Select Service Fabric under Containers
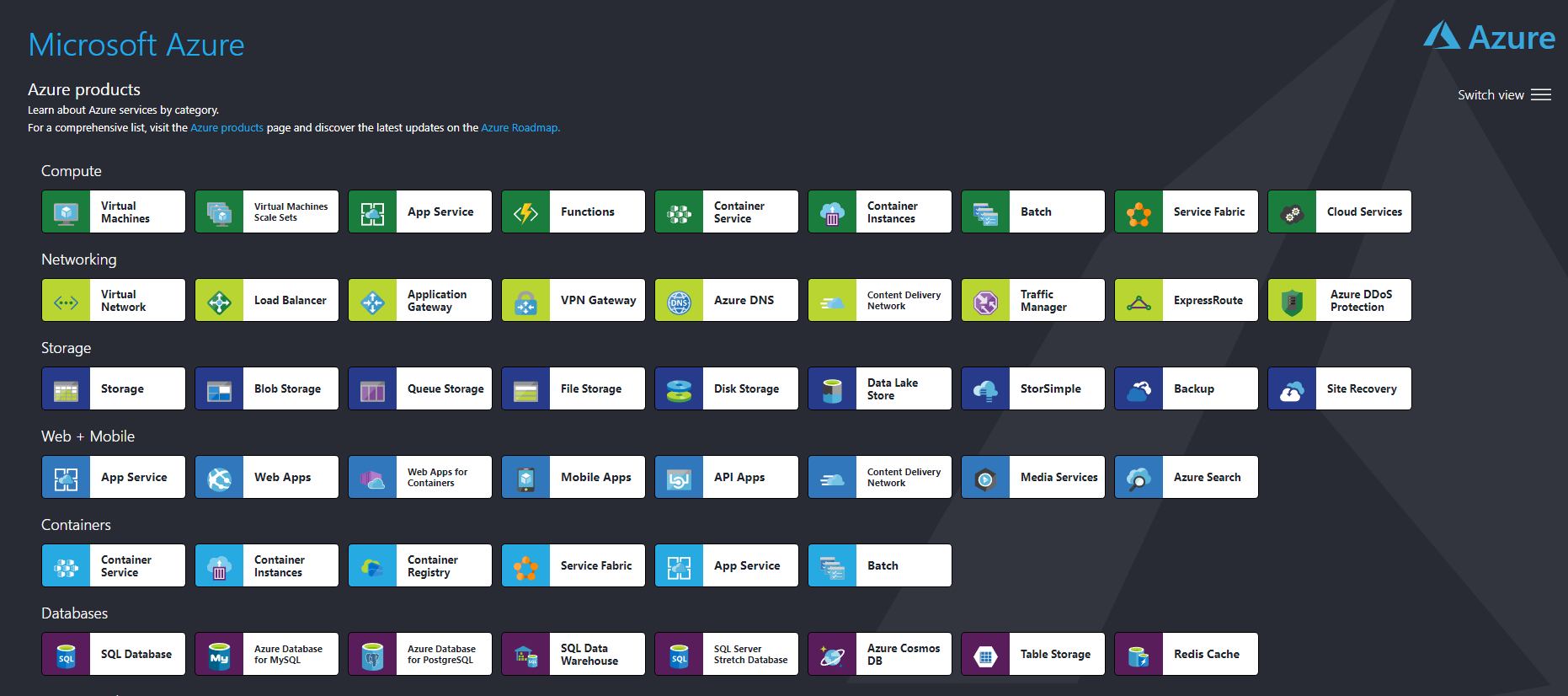This screenshot has height=696, width=1568. pyautogui.click(x=573, y=565)
